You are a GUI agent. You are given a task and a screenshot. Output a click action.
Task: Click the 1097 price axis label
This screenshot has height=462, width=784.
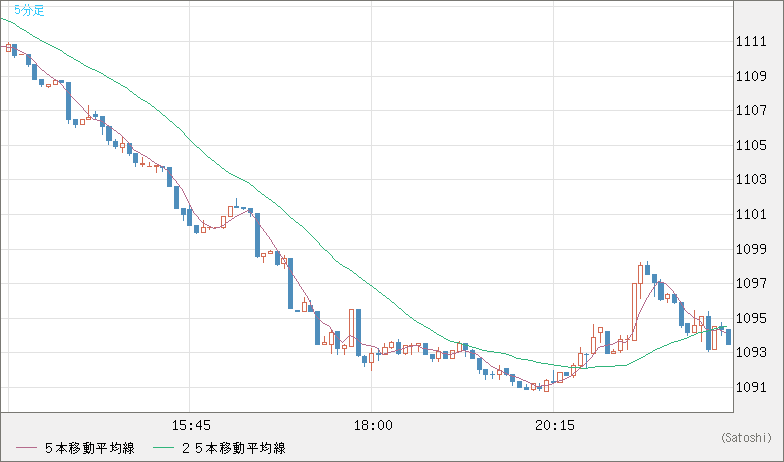pos(751,283)
